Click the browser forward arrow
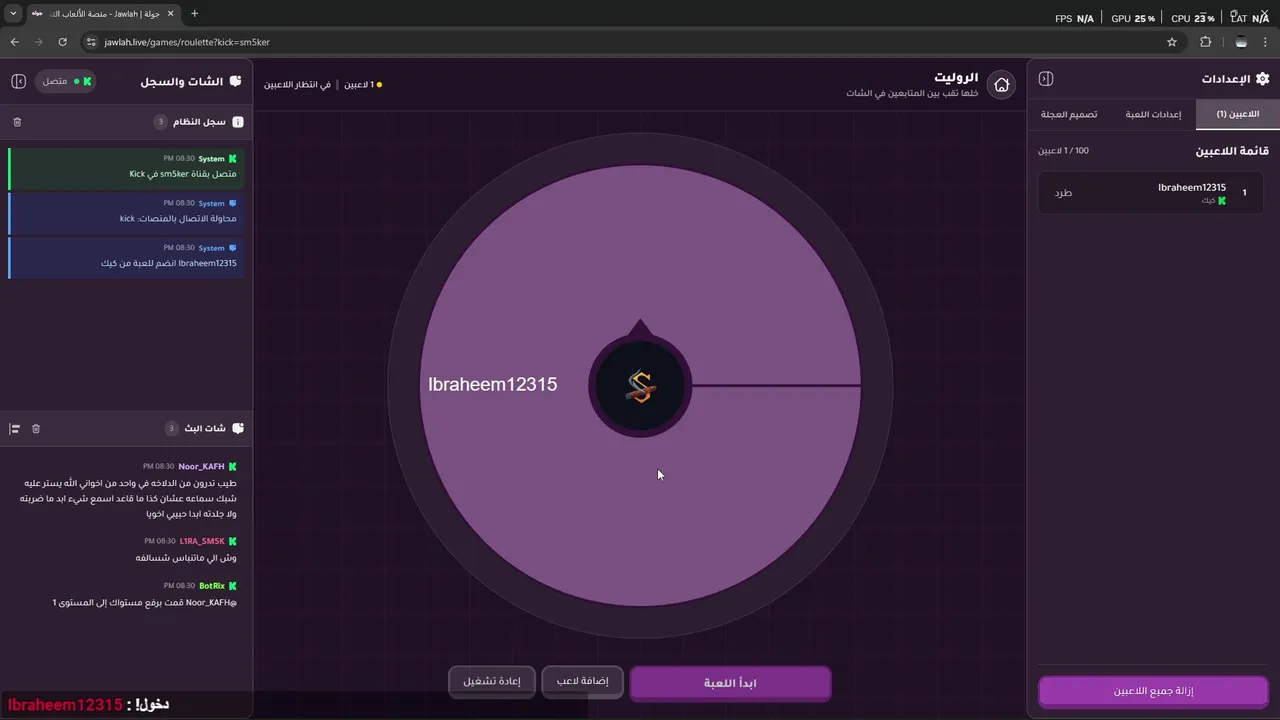Image resolution: width=1280 pixels, height=720 pixels. coord(38,42)
